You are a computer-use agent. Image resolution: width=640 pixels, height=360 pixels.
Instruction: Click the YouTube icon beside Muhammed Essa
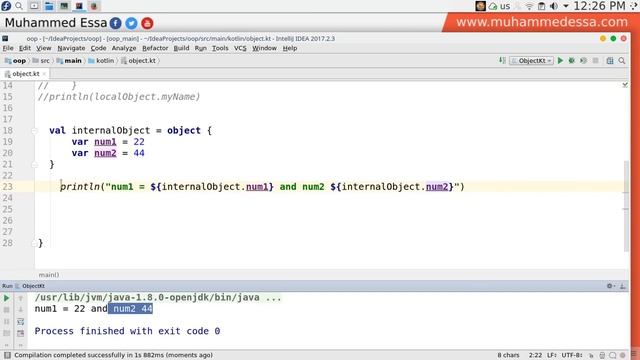coord(147,23)
